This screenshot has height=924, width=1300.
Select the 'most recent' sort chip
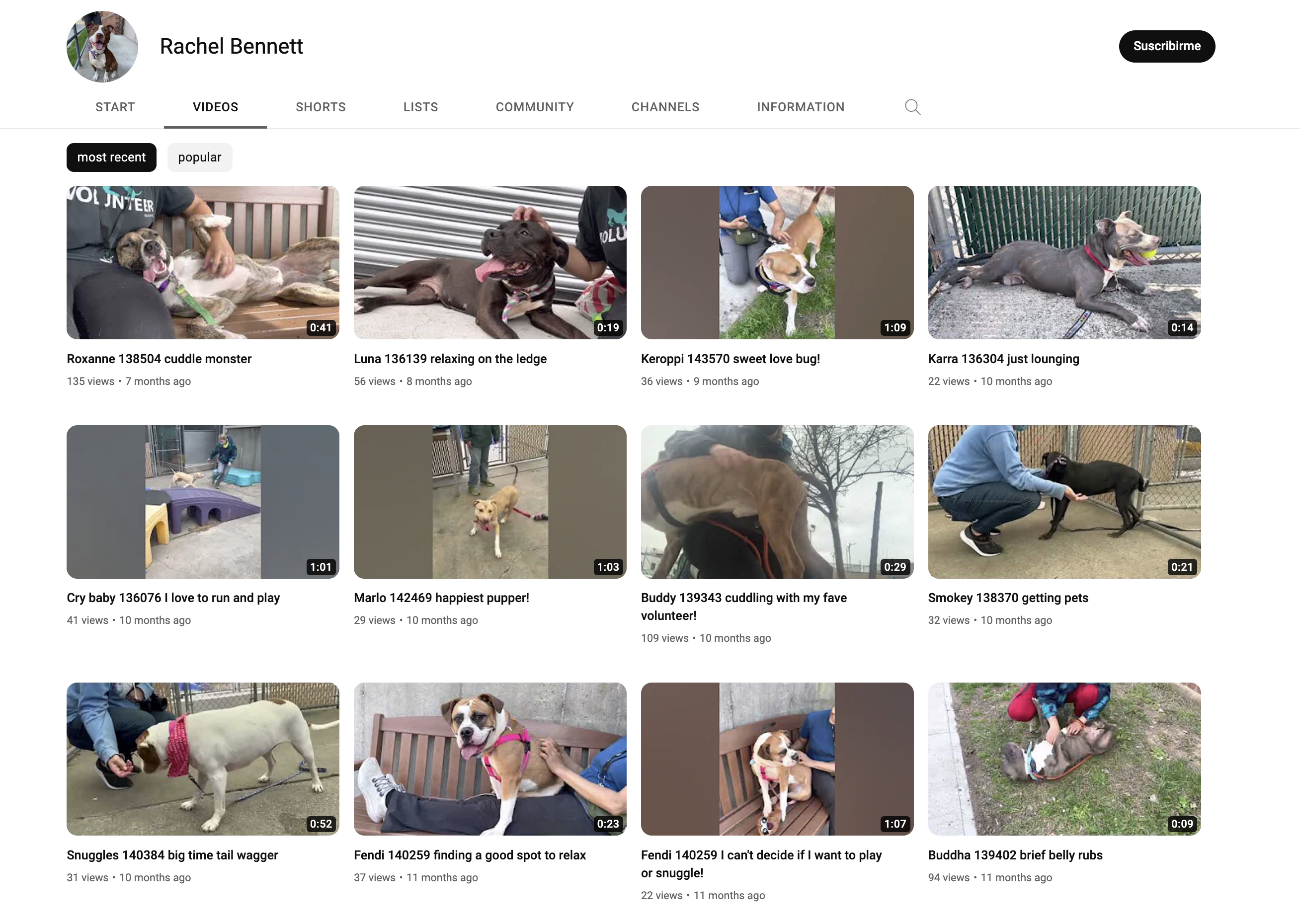[111, 157]
